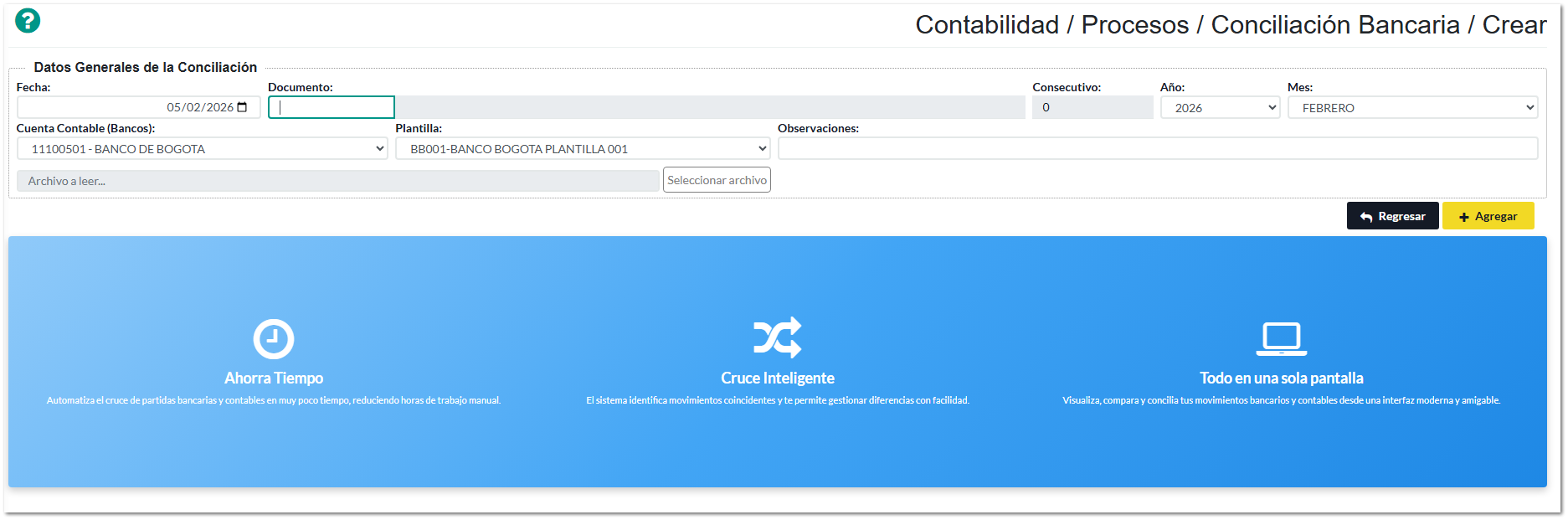This screenshot has width=1568, height=520.
Task: Expand the Año dropdown showing 2026
Action: pyautogui.click(x=1220, y=107)
